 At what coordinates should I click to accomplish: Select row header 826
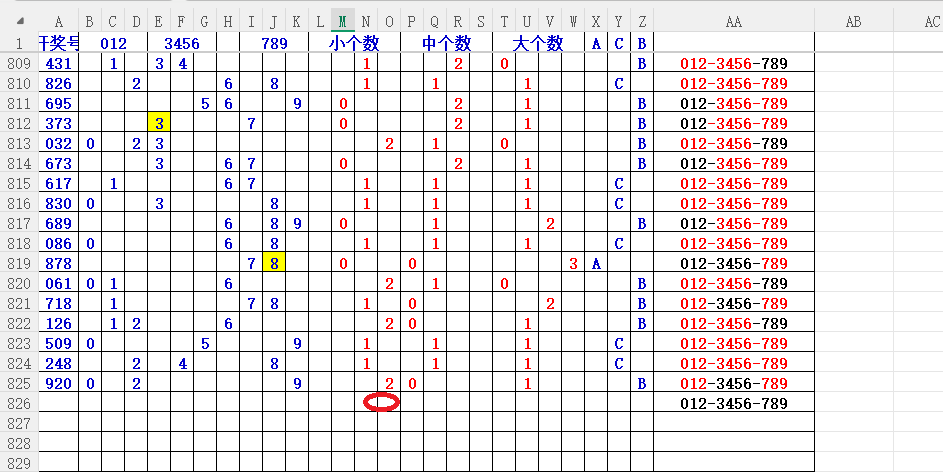point(19,403)
